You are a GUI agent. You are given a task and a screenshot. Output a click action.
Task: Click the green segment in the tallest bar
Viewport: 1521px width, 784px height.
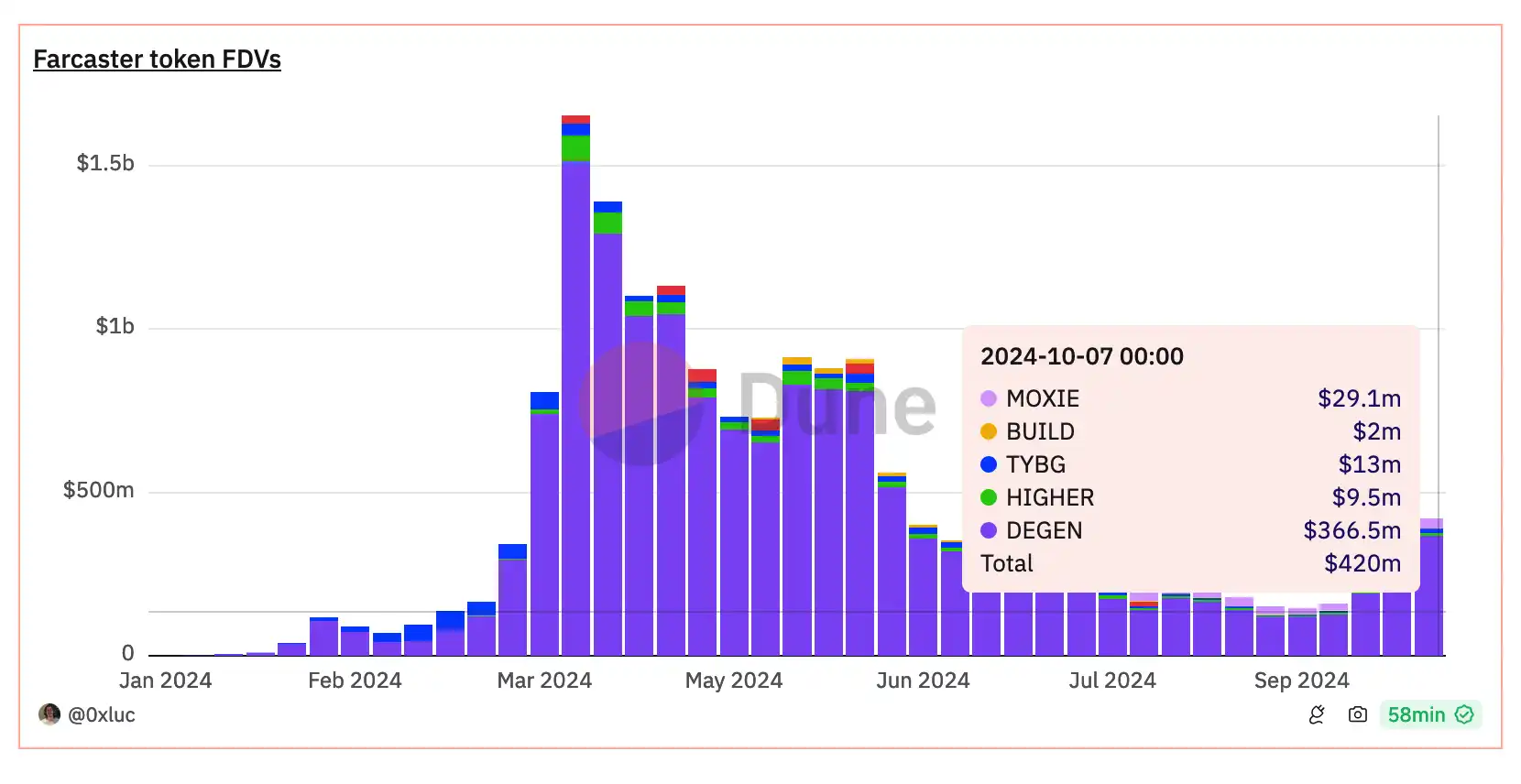pyautogui.click(x=575, y=147)
